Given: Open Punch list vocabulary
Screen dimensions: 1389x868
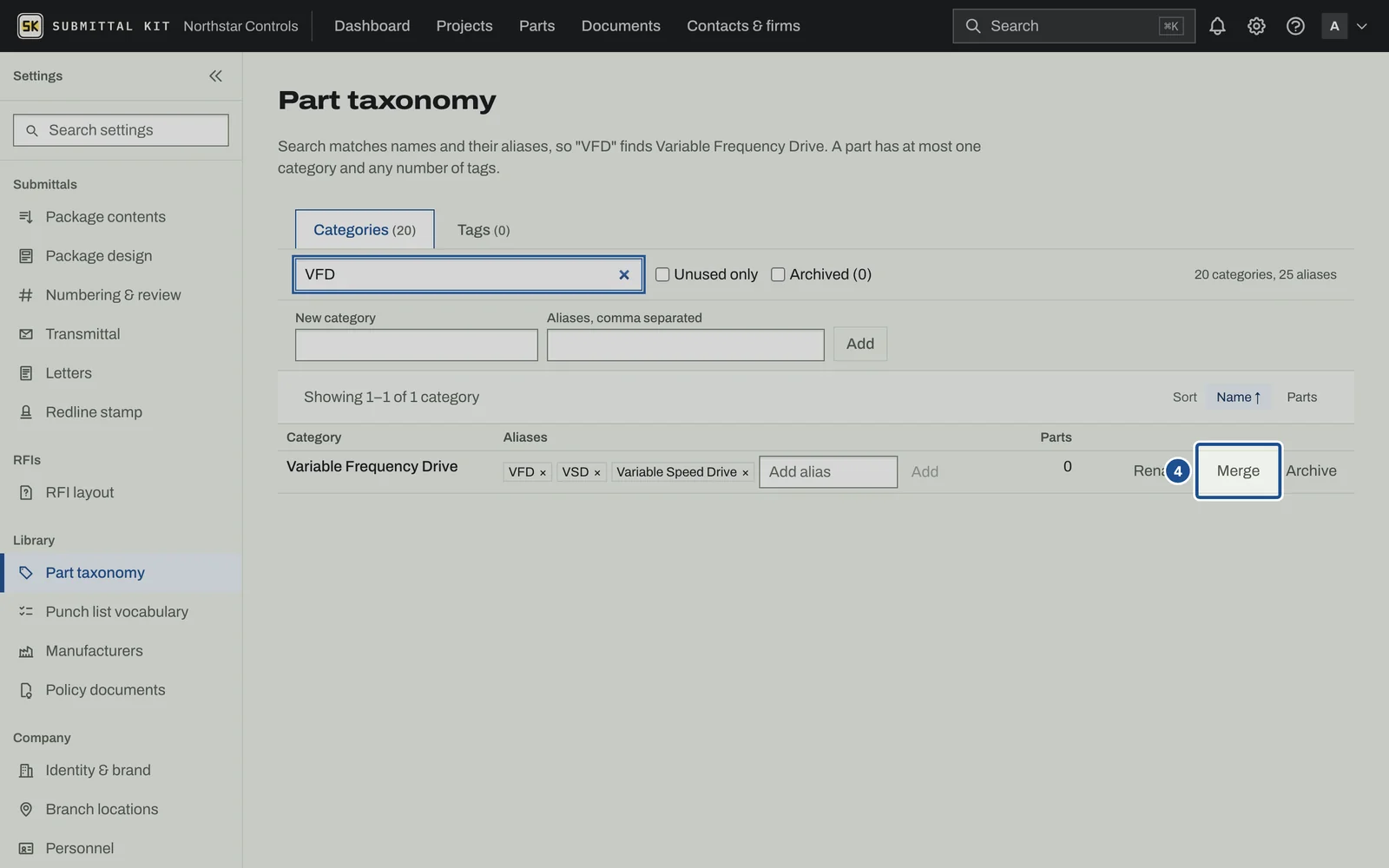Looking at the screenshot, I should point(121,612).
